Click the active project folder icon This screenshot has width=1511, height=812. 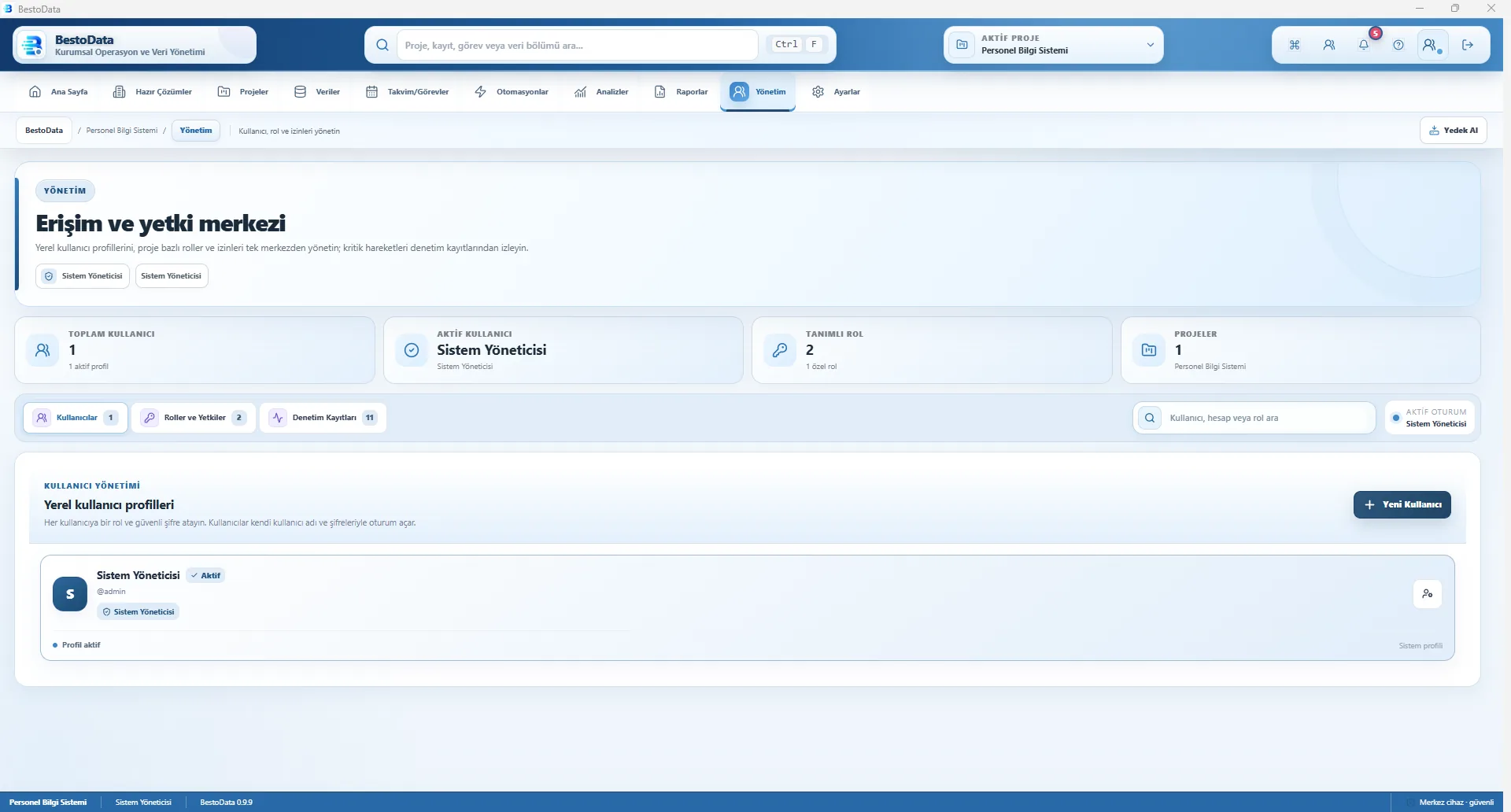(x=962, y=45)
